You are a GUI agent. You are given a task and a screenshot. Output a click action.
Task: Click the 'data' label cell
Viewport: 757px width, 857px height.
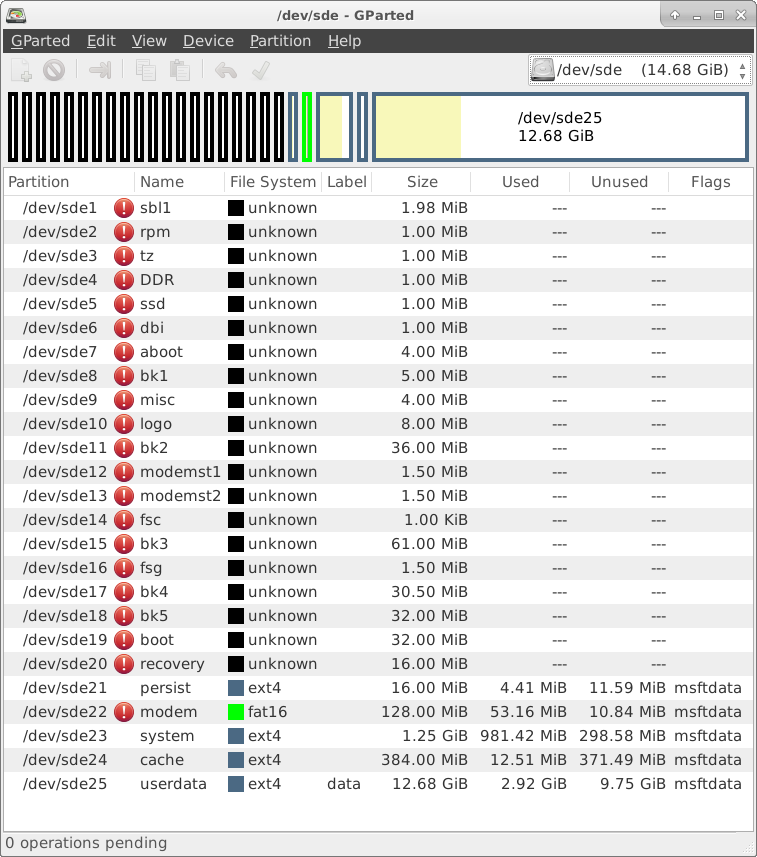coord(344,784)
